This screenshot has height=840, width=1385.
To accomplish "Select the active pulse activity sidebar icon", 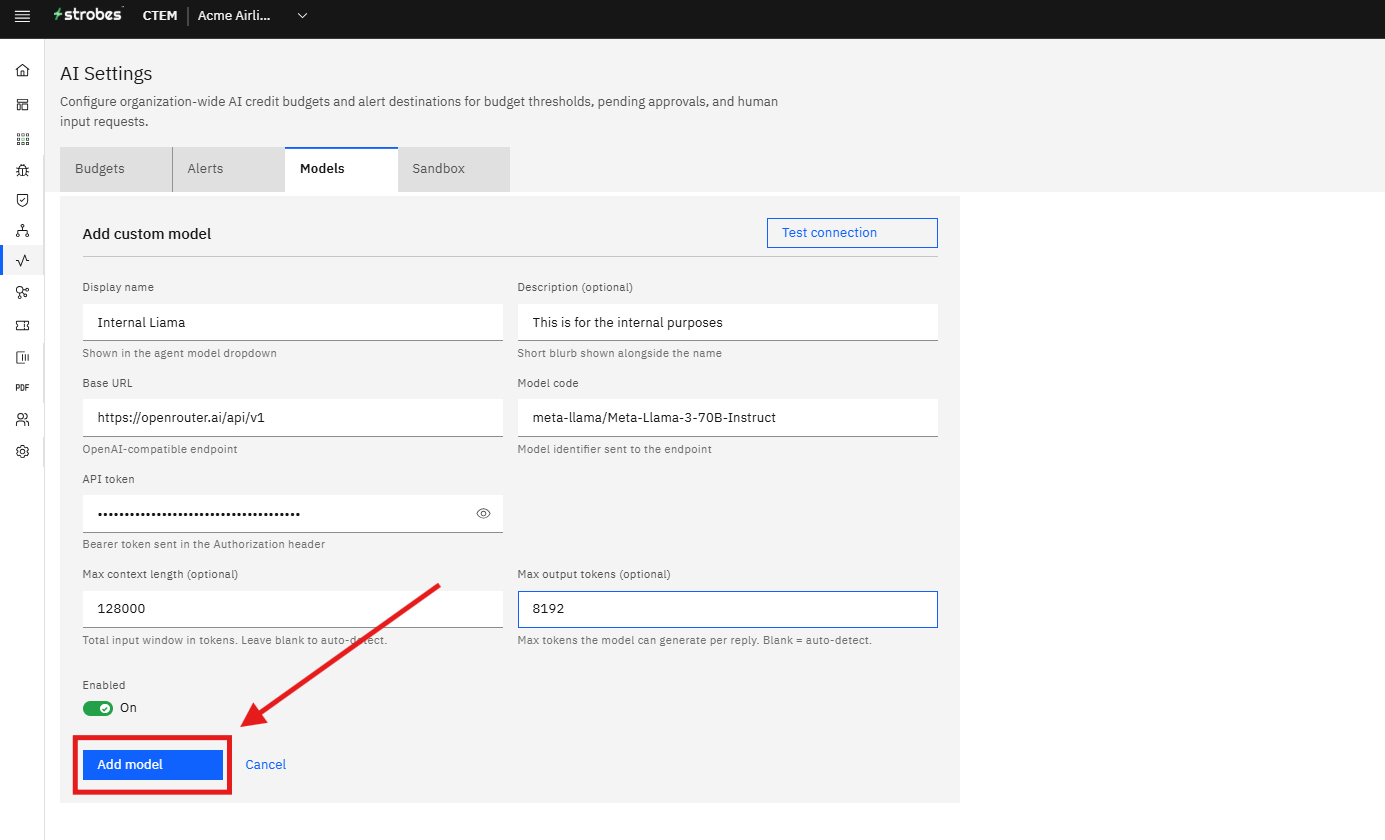I will click(22, 260).
